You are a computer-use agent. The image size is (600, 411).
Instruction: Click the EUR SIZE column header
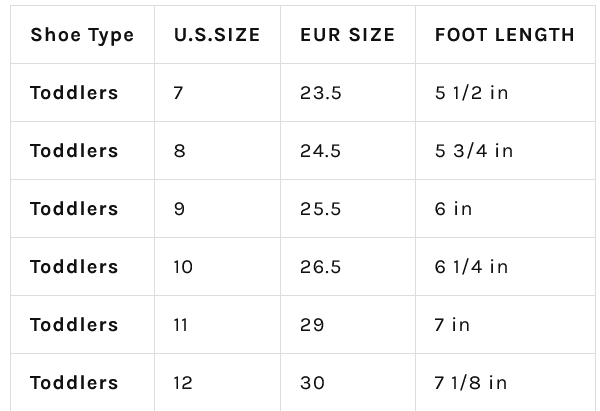pyautogui.click(x=348, y=35)
